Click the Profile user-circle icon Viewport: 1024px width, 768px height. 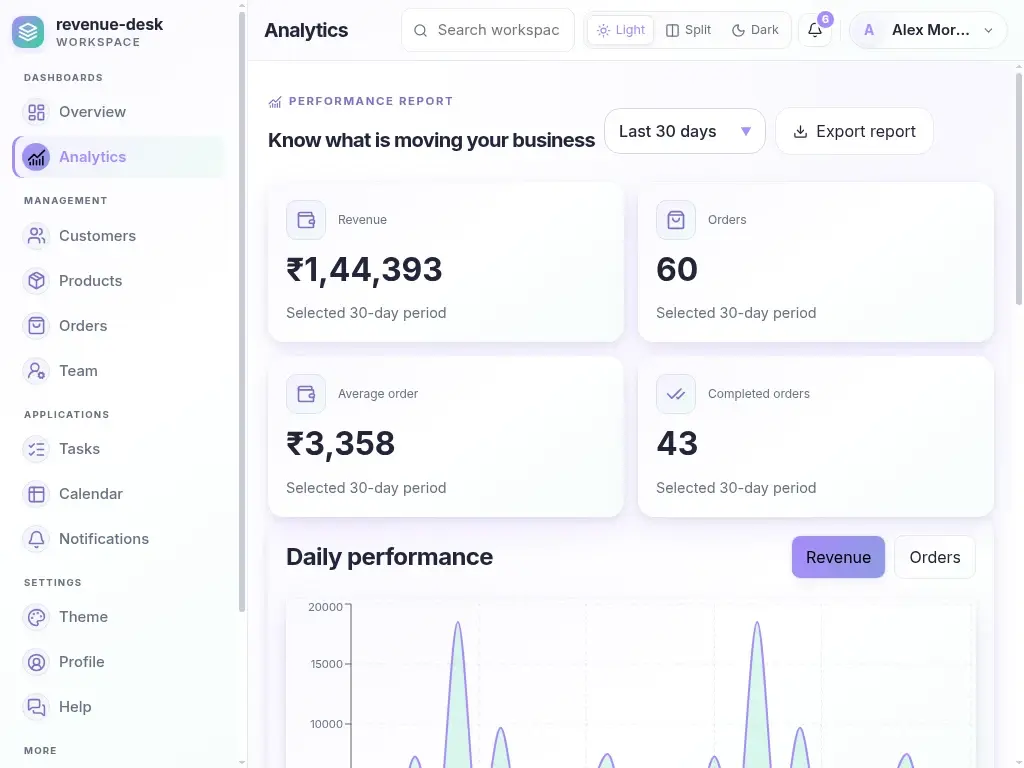(37, 662)
